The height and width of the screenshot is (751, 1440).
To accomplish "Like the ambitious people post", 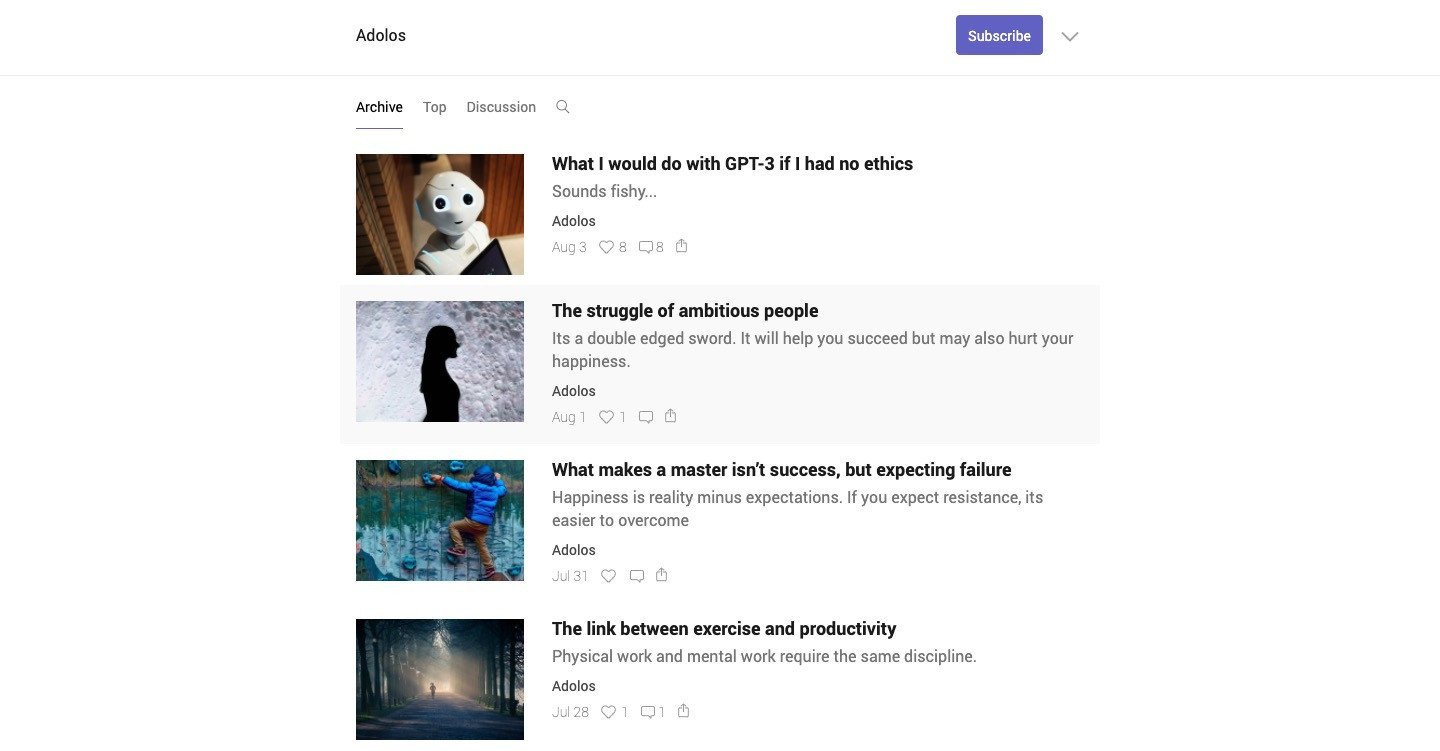I will (x=606, y=417).
